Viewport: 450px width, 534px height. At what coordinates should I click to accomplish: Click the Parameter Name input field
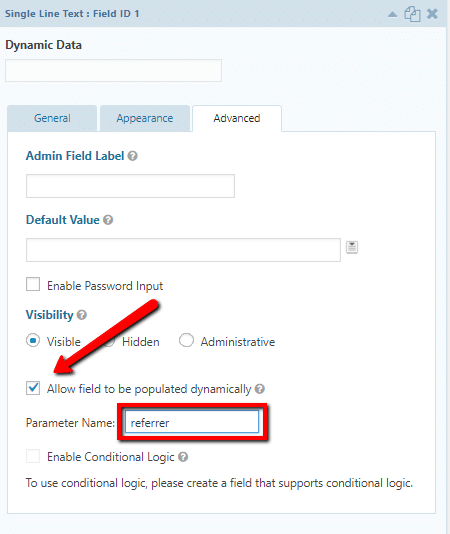[x=192, y=422]
